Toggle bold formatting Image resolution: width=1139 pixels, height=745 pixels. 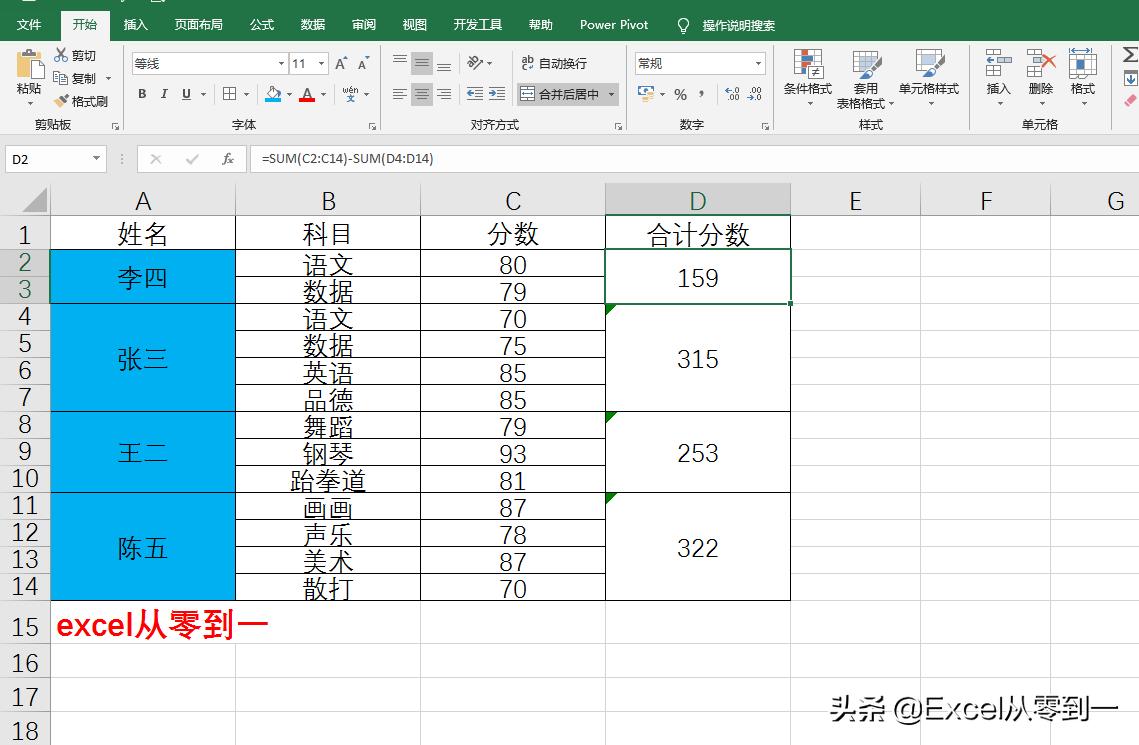(141, 94)
